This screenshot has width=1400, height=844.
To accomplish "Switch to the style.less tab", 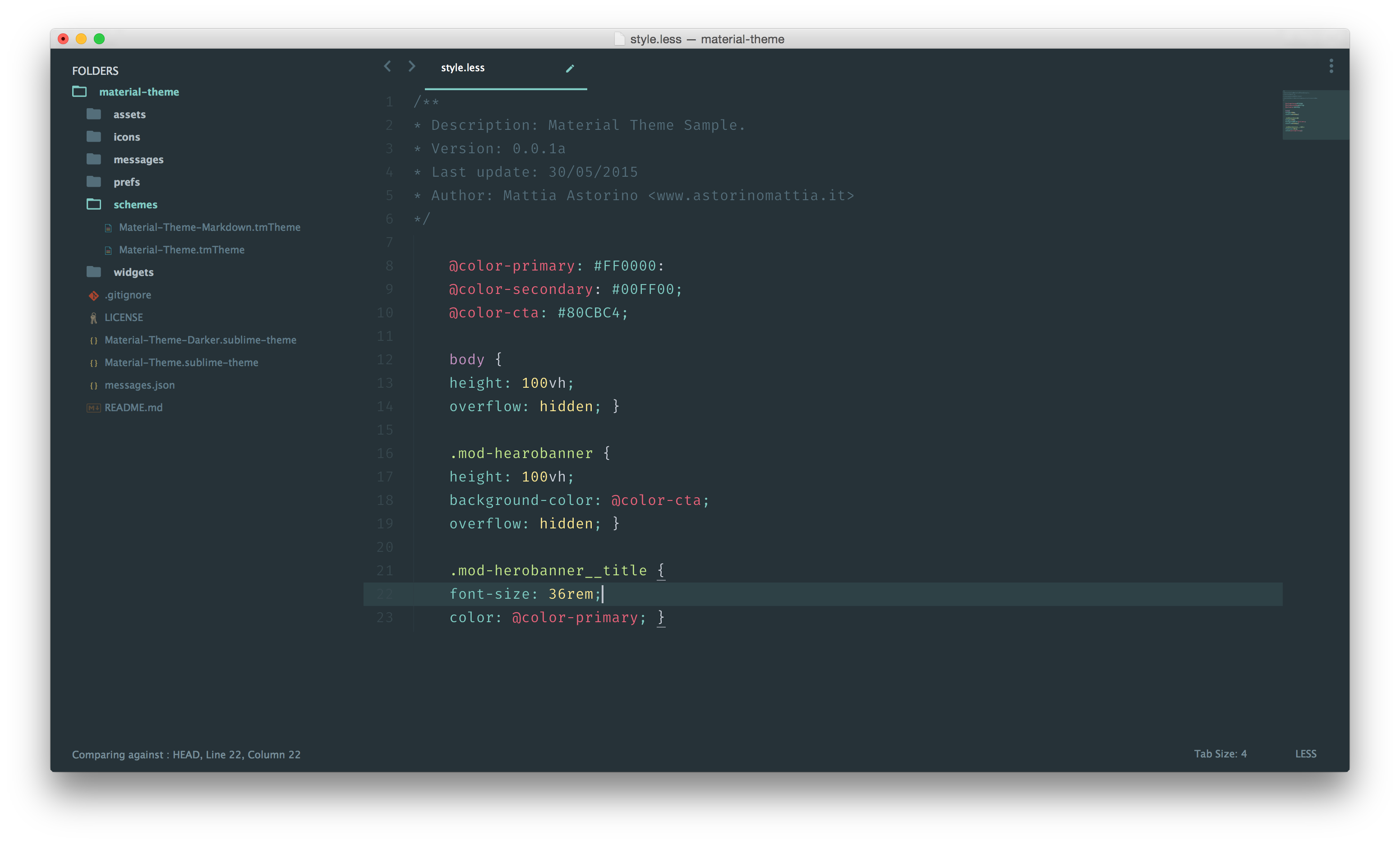I will pos(463,67).
